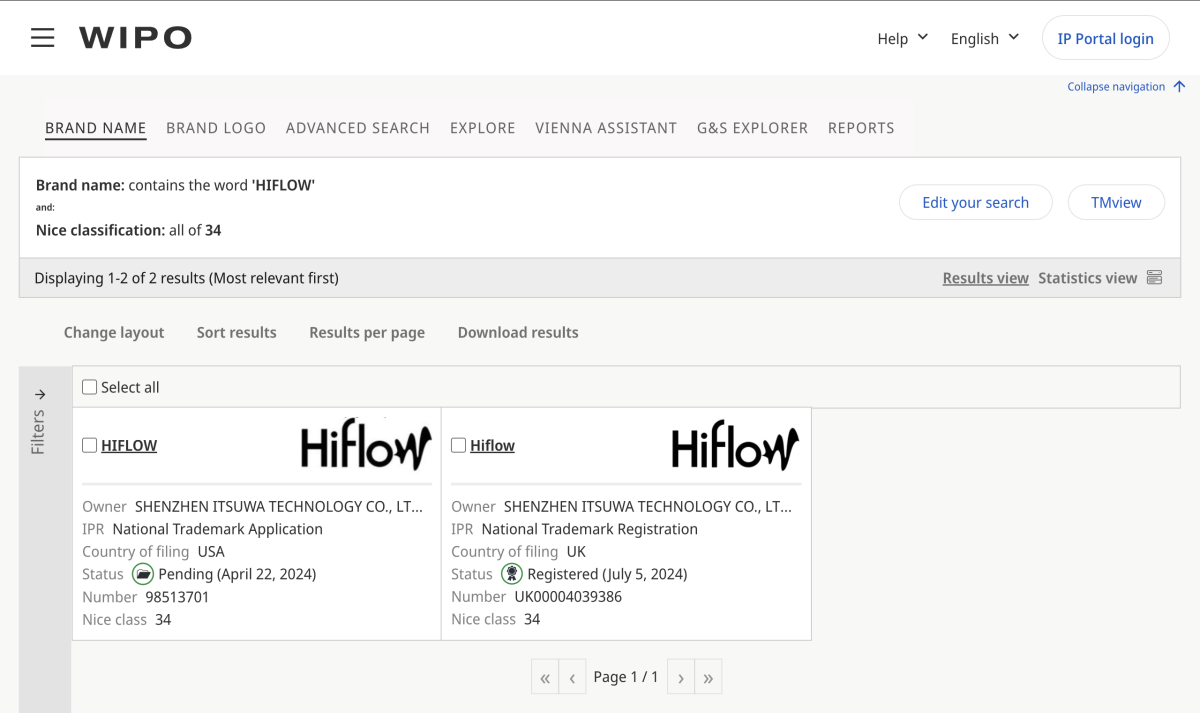Select the Hiflow UK result checkbox
Viewport: 1200px width, 713px height.
[459, 446]
